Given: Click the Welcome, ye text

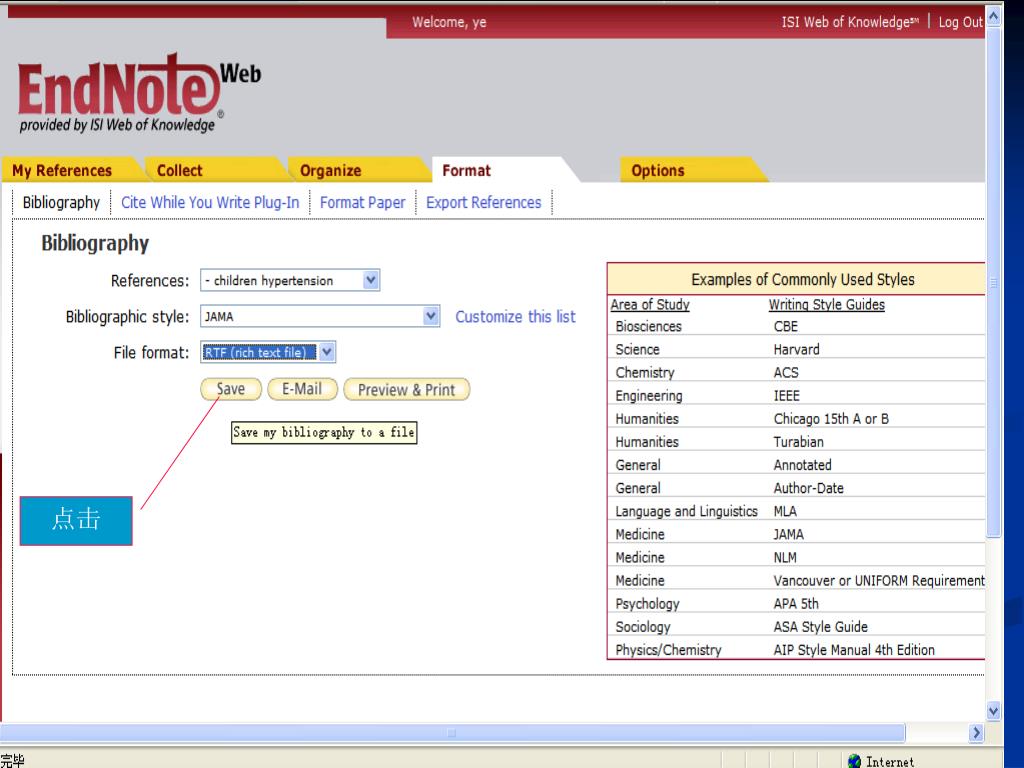Looking at the screenshot, I should [x=449, y=22].
